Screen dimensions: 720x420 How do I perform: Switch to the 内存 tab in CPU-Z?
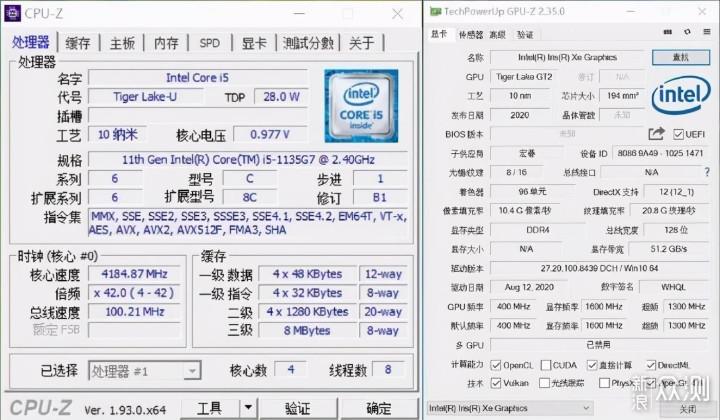click(x=166, y=43)
